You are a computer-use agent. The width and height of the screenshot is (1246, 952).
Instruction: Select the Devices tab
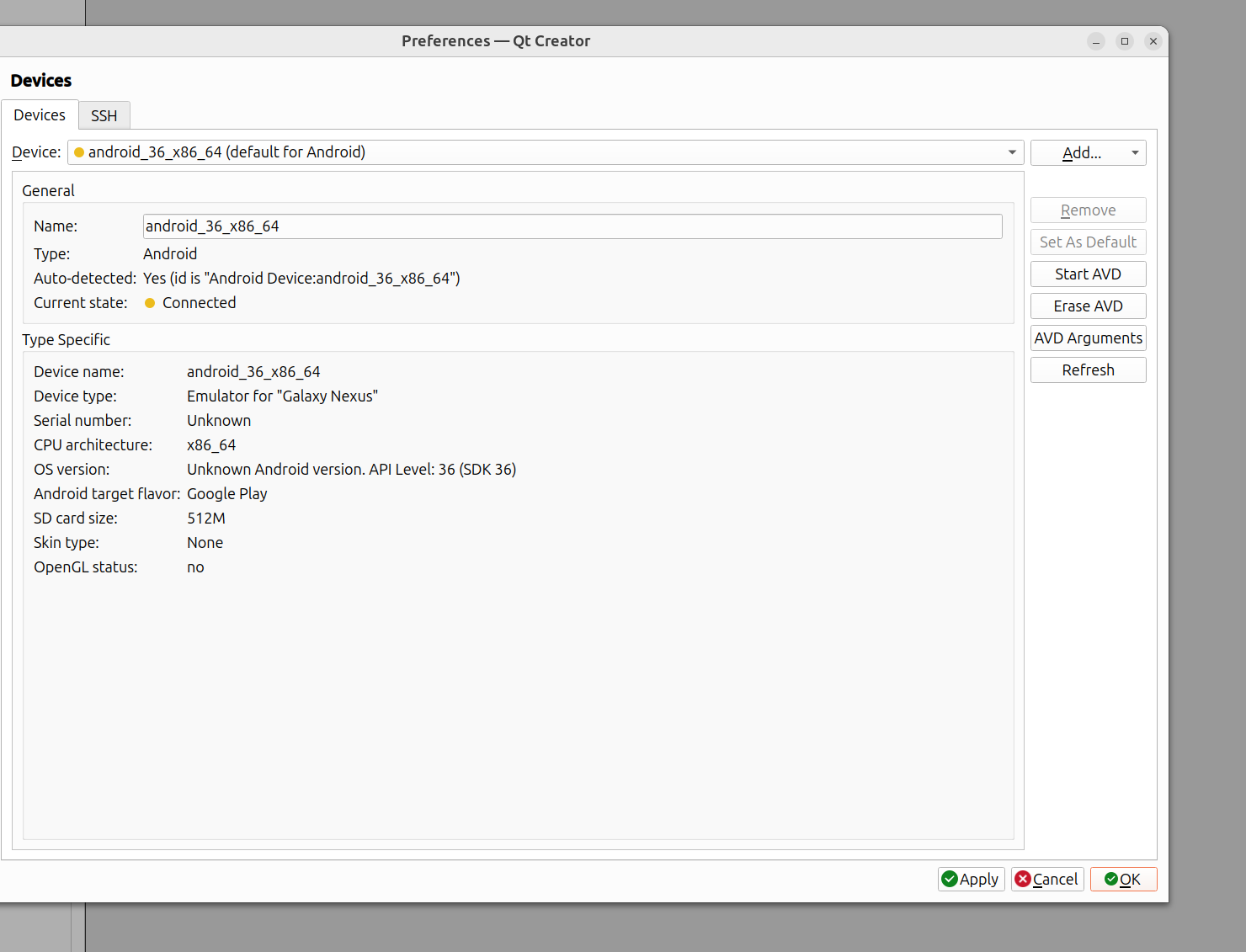tap(40, 114)
